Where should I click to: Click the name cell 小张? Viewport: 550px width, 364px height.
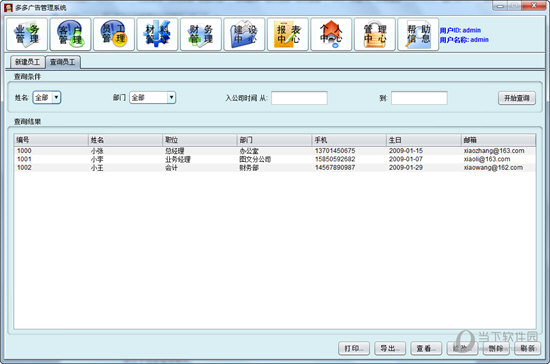point(97,151)
